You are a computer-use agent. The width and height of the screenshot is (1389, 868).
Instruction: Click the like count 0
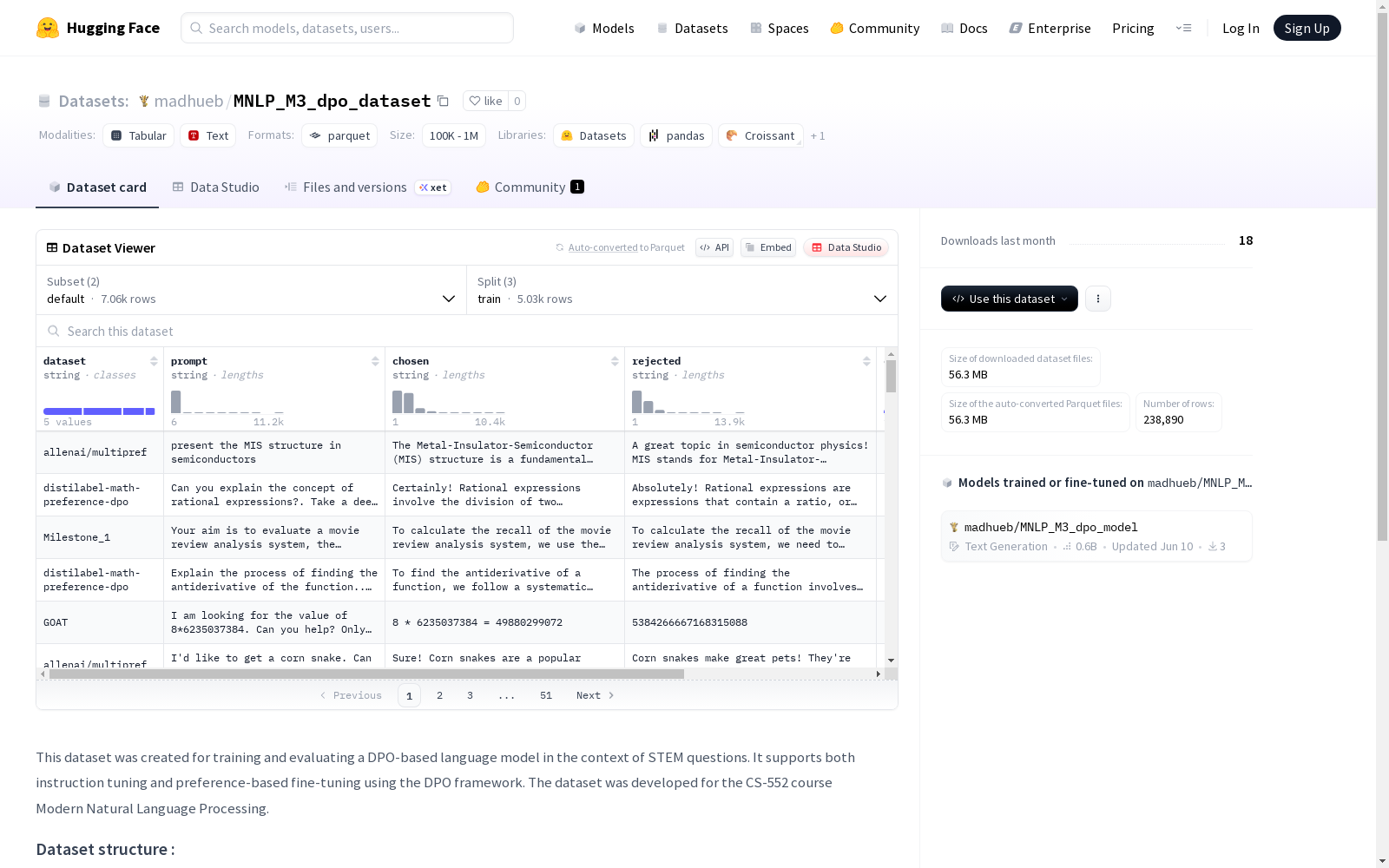tap(517, 101)
